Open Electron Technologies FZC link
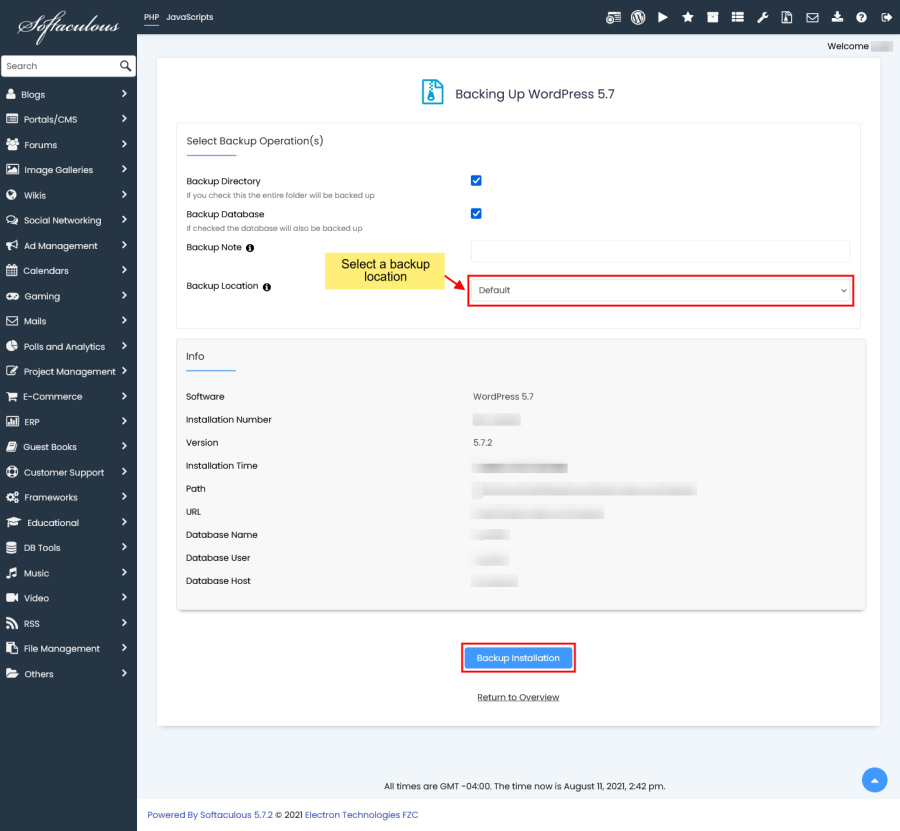The height and width of the screenshot is (831, 900). click(x=362, y=815)
